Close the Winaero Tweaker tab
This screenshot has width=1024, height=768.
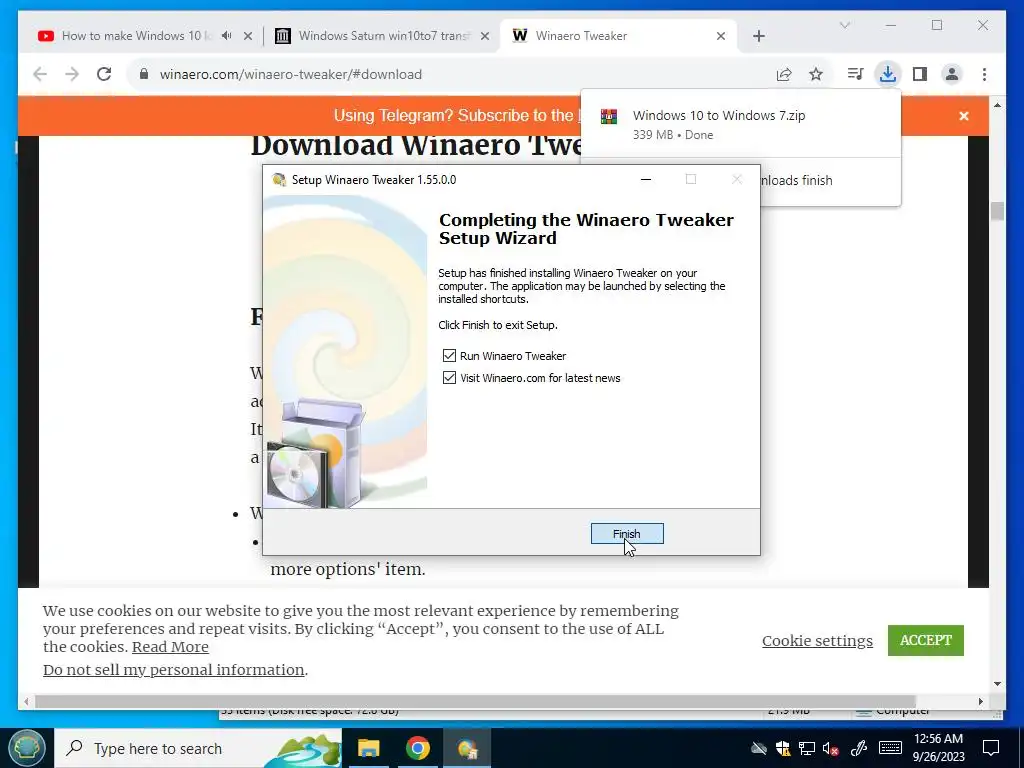click(721, 36)
